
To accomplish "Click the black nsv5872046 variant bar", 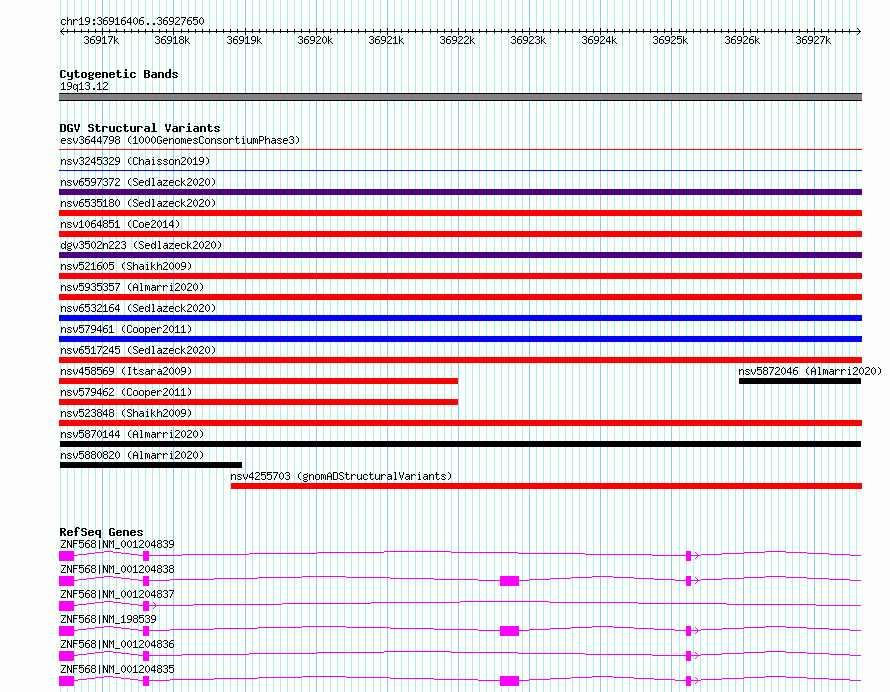I will coord(800,381).
